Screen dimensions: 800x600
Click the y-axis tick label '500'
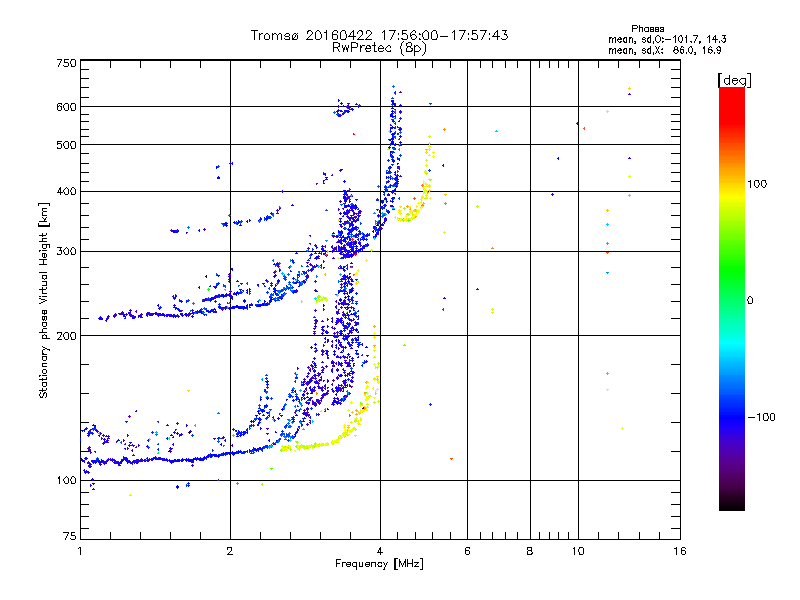tap(67, 145)
